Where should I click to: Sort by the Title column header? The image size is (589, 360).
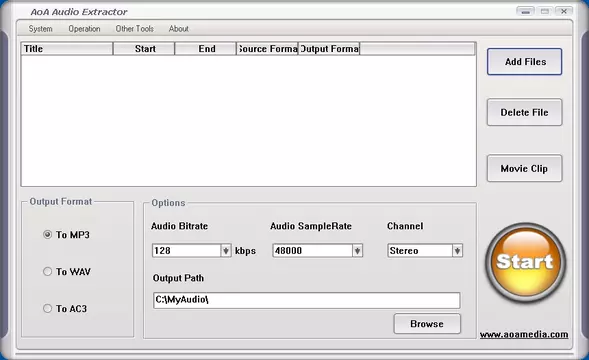(67, 49)
